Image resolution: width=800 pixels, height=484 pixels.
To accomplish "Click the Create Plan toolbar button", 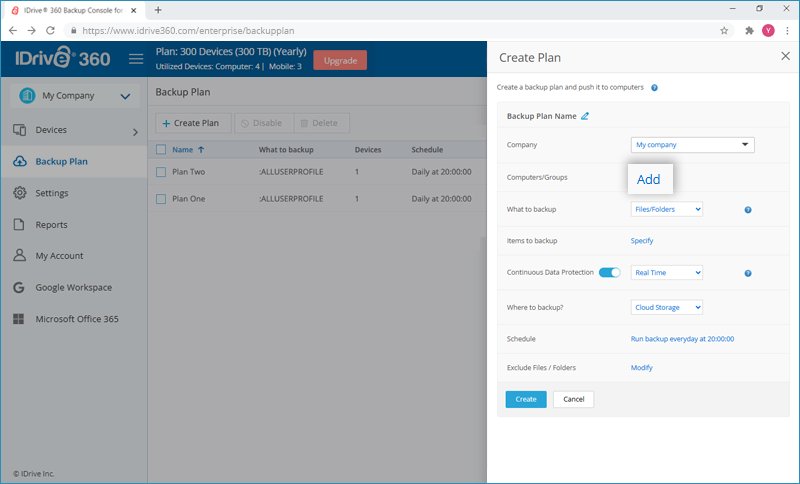I will point(193,123).
